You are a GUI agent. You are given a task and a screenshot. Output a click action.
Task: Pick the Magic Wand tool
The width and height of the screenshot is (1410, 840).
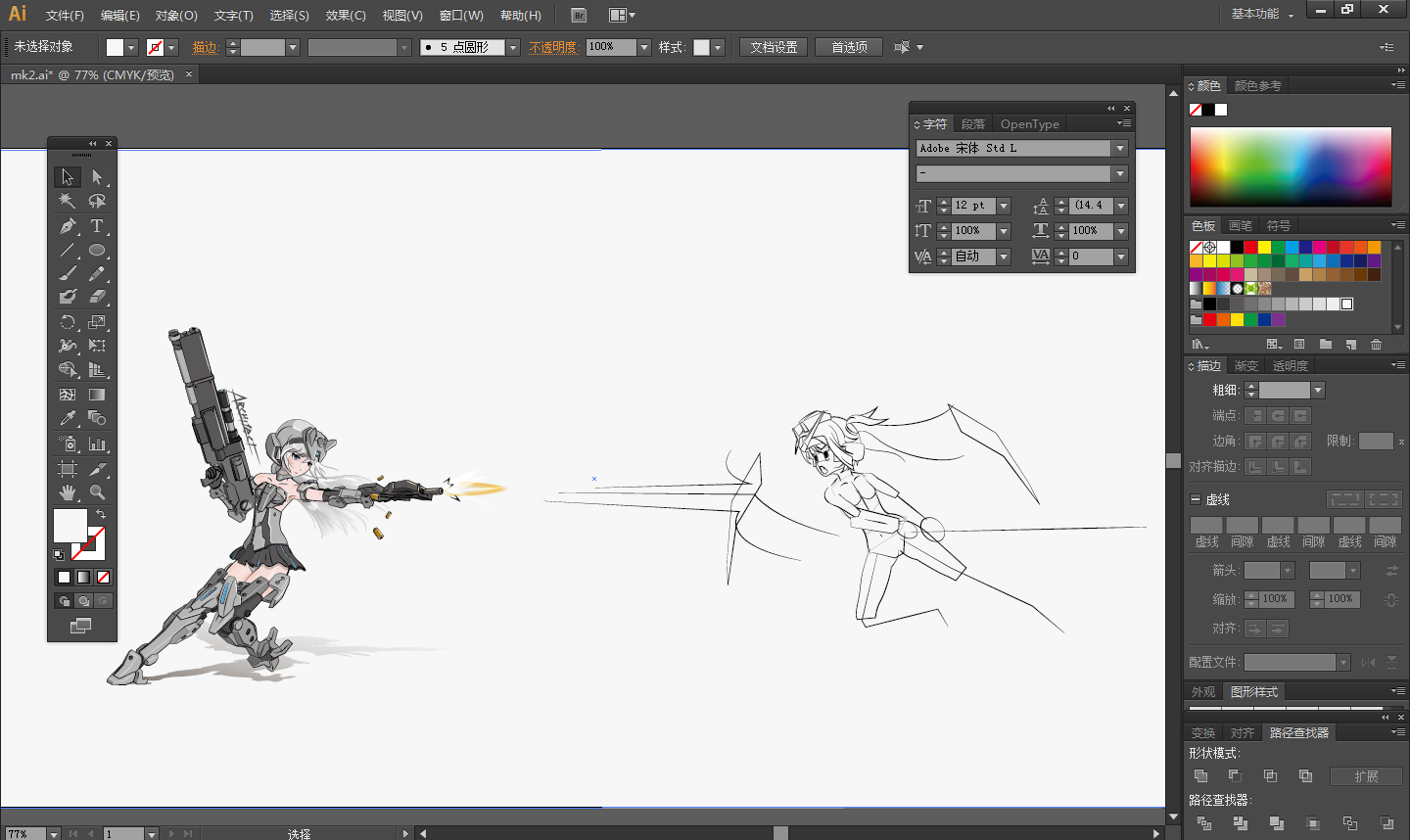coord(68,201)
